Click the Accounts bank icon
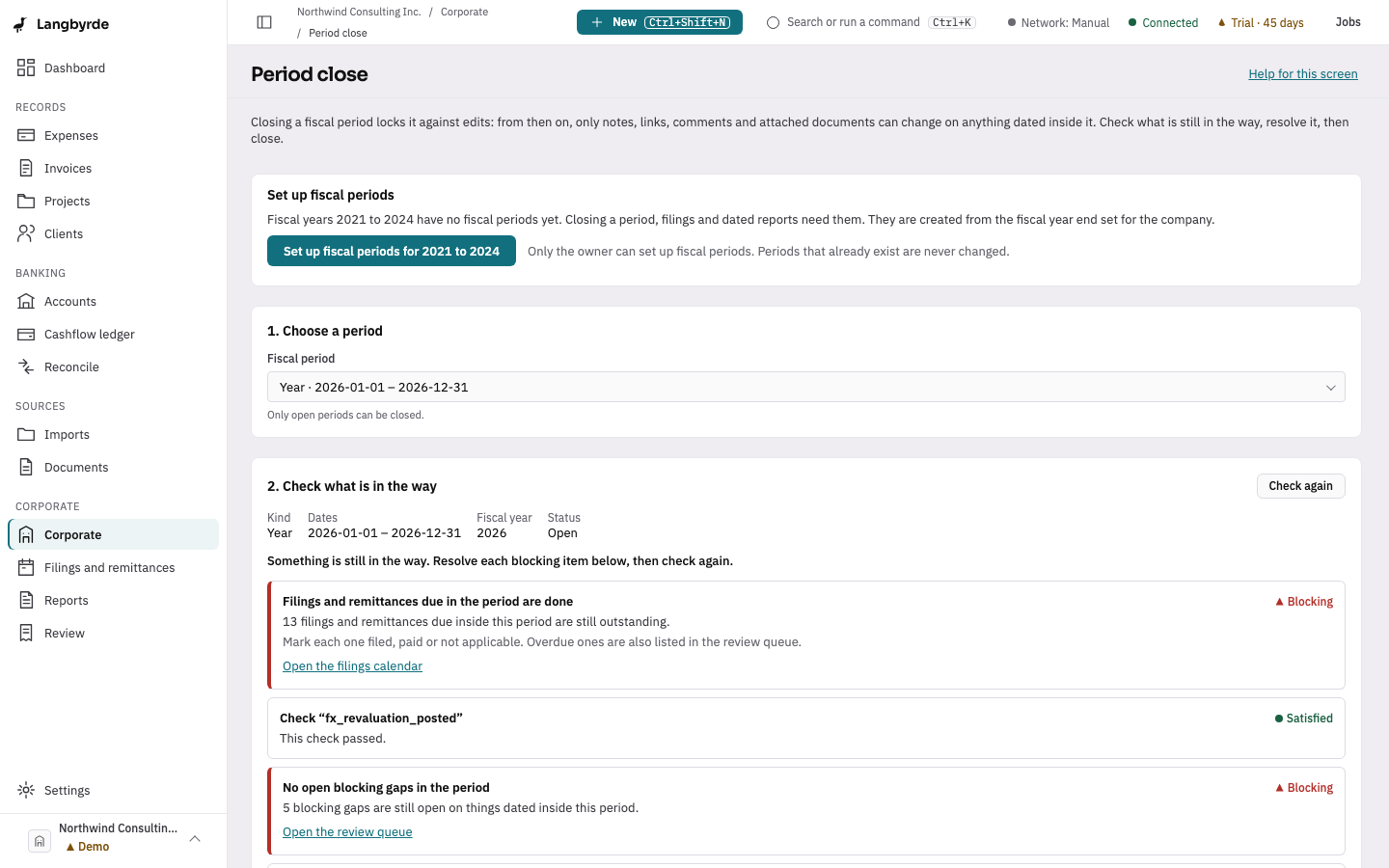The height and width of the screenshot is (868, 1389). [x=26, y=301]
